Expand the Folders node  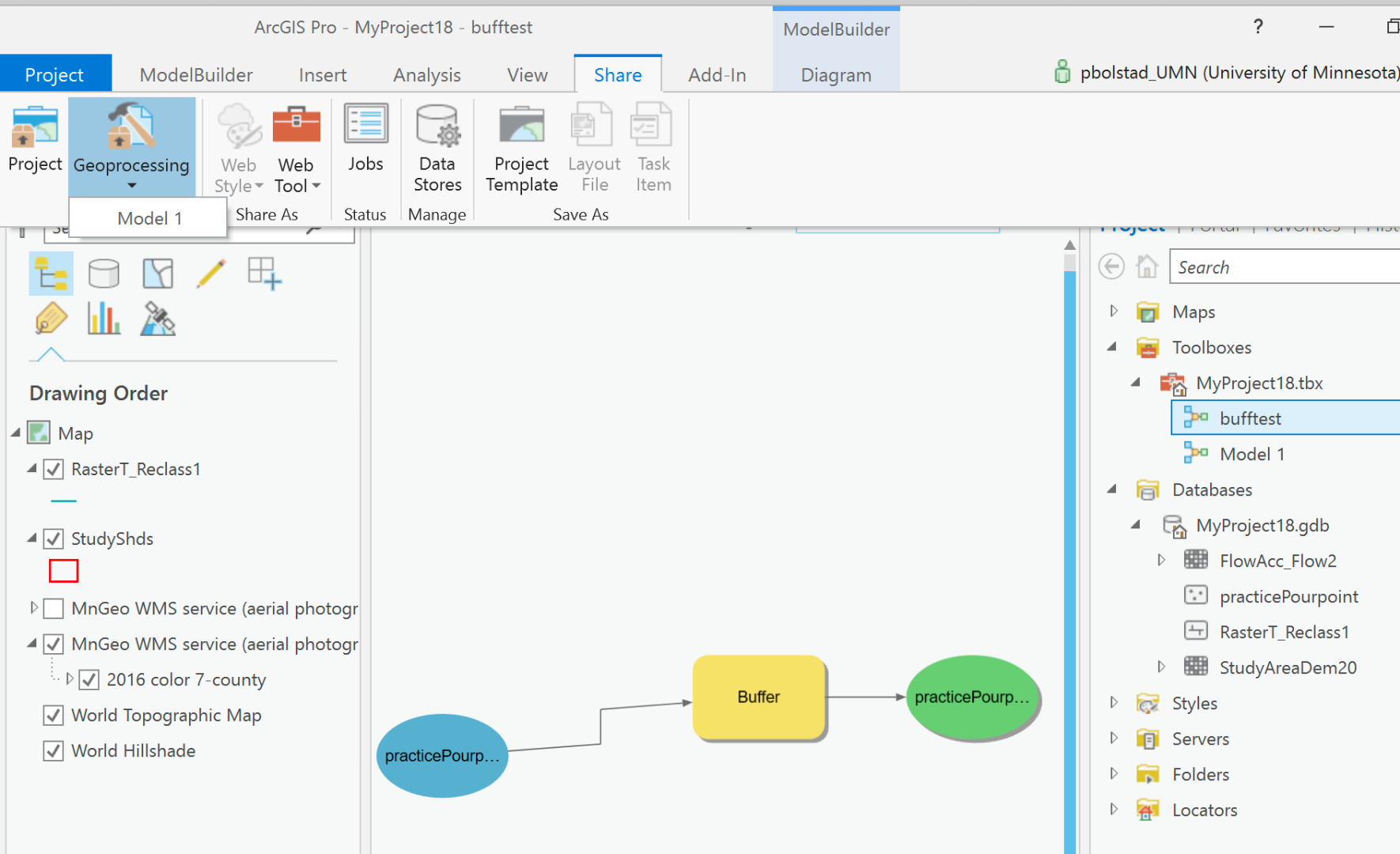(x=1114, y=773)
